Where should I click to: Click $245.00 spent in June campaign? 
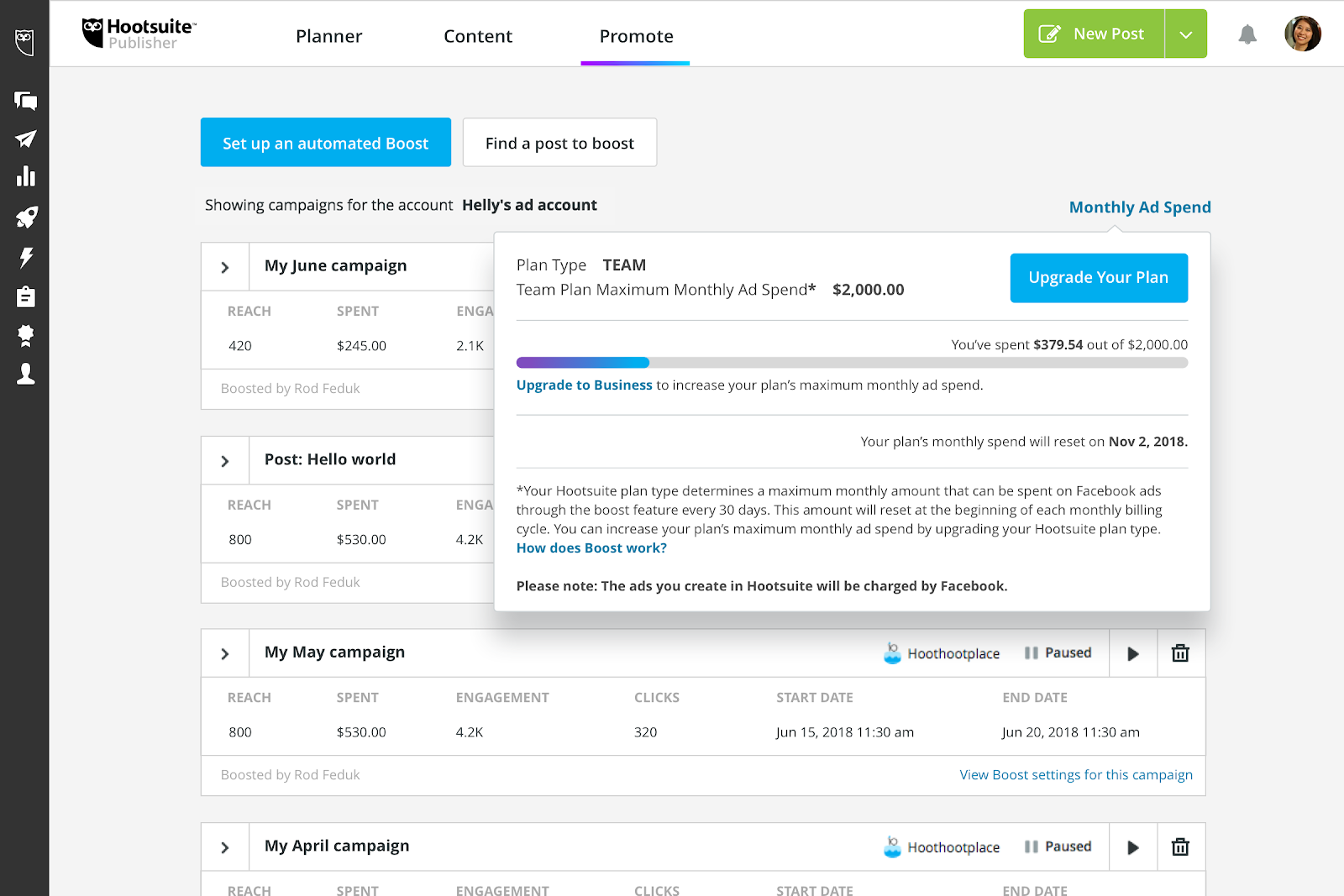[361, 346]
